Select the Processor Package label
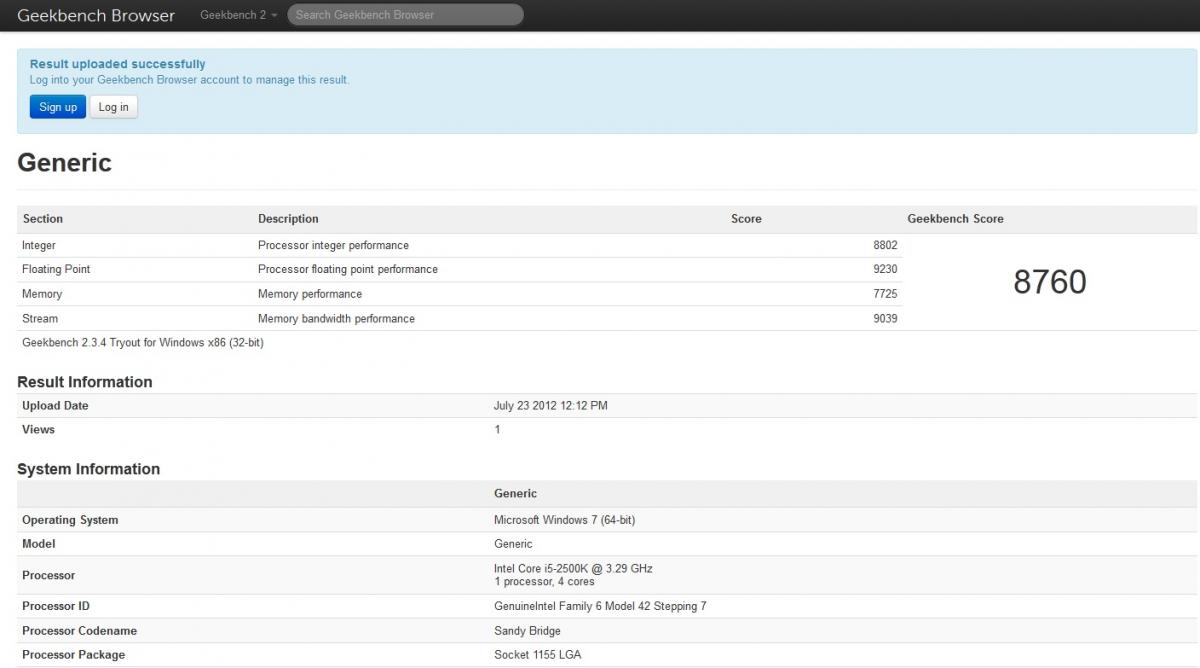Viewport: 1200px width, 668px height. 74,655
